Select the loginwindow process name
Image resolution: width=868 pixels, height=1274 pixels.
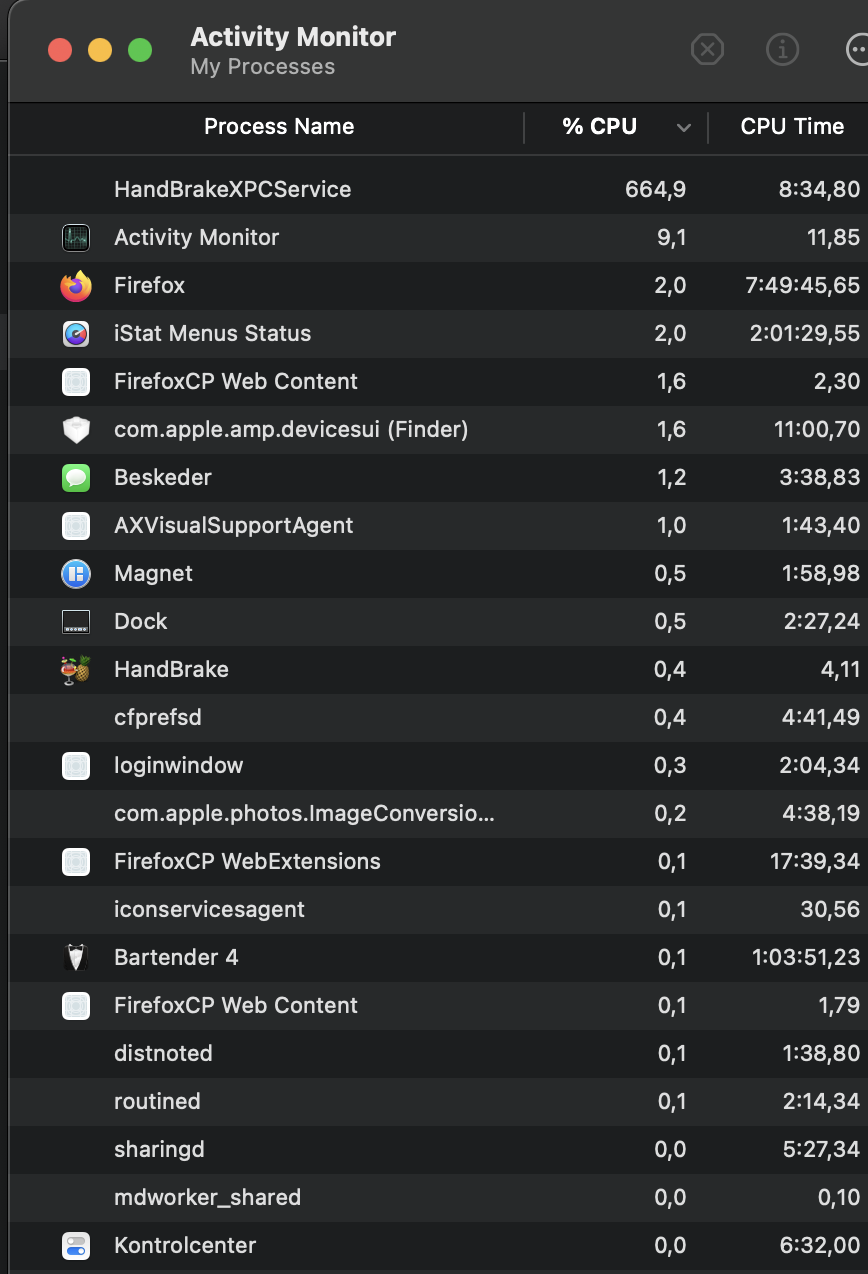pos(178,765)
